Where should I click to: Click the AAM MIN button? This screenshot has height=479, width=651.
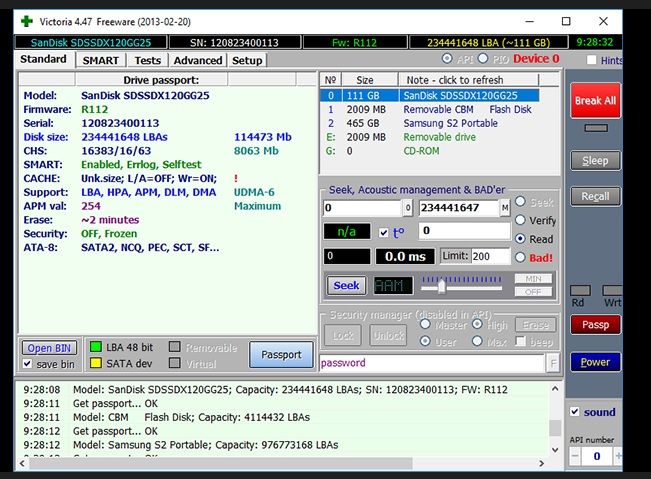coord(533,279)
